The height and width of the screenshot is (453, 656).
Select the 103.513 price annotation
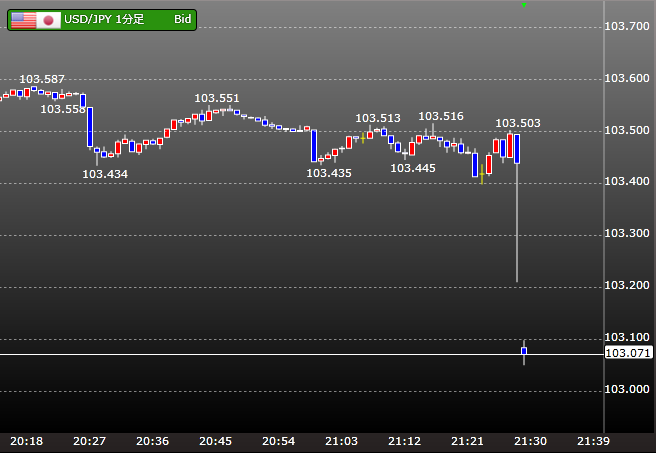[x=378, y=118]
